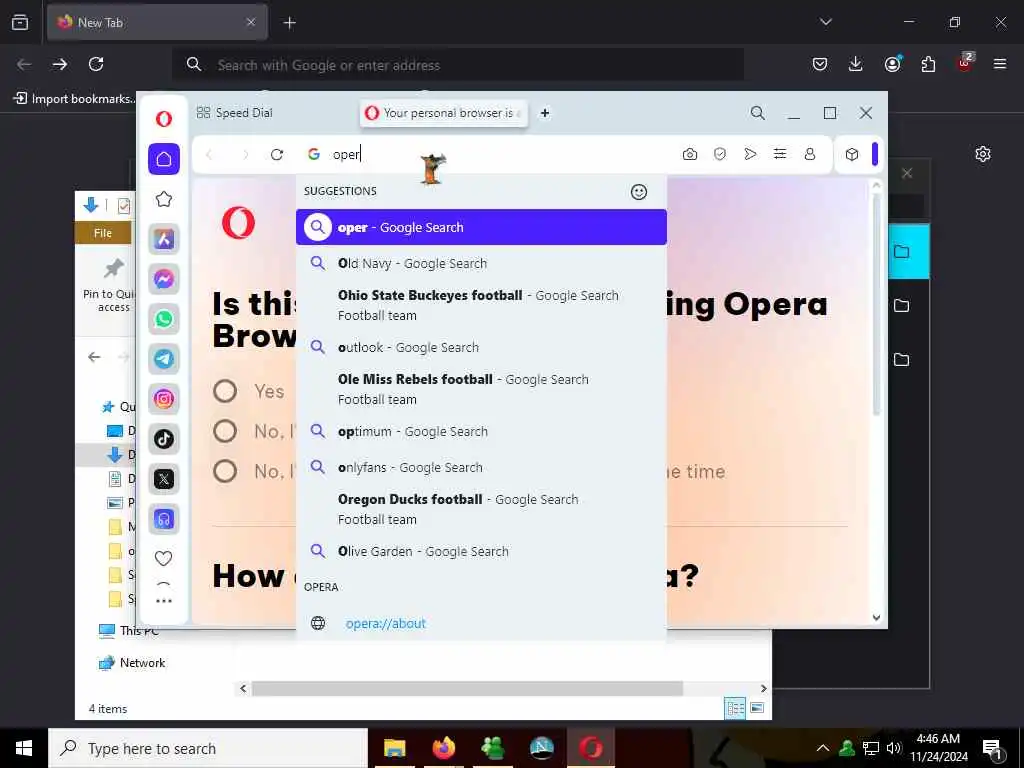Choose Ole Miss Rebels football suggestion
Image resolution: width=1024 pixels, height=768 pixels.
tap(481, 389)
